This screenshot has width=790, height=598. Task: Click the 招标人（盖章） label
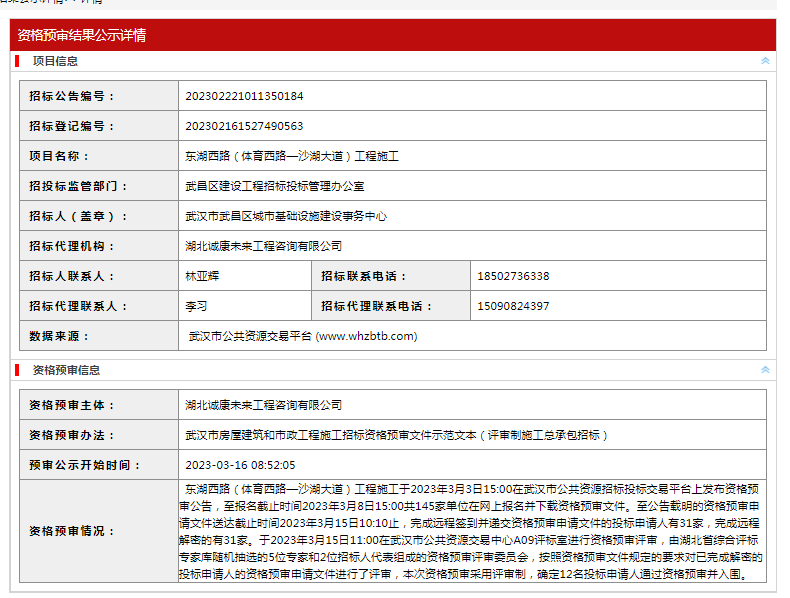tap(79, 216)
